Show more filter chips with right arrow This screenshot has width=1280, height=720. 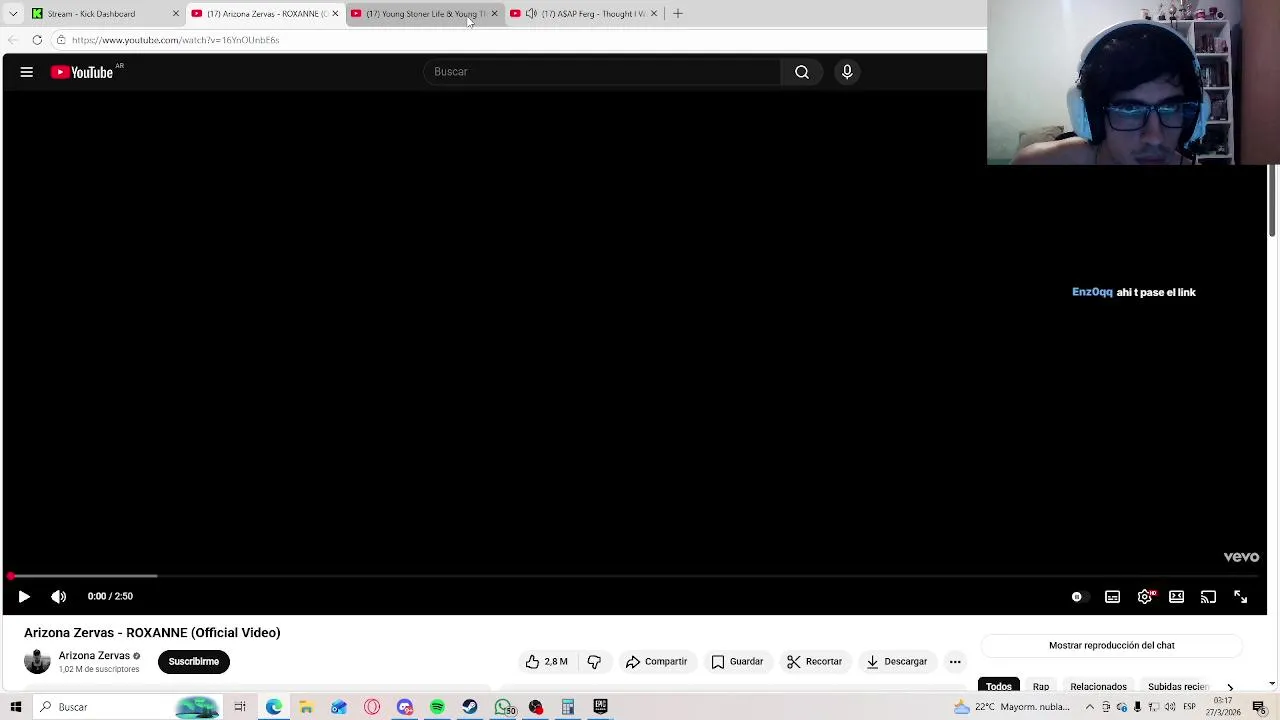coord(1230,687)
